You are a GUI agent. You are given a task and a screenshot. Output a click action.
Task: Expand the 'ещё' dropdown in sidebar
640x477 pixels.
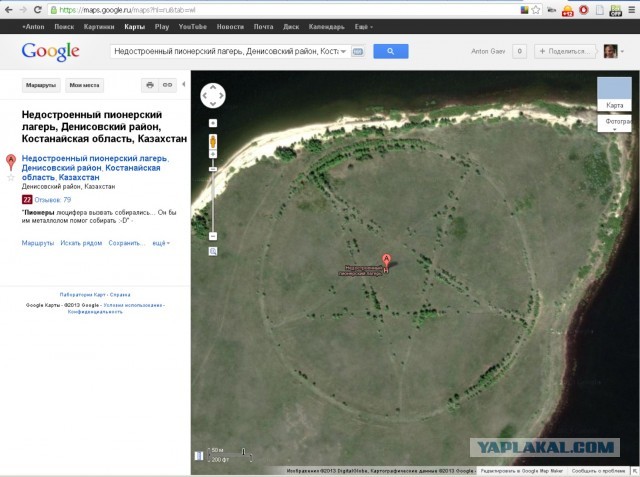(x=158, y=243)
